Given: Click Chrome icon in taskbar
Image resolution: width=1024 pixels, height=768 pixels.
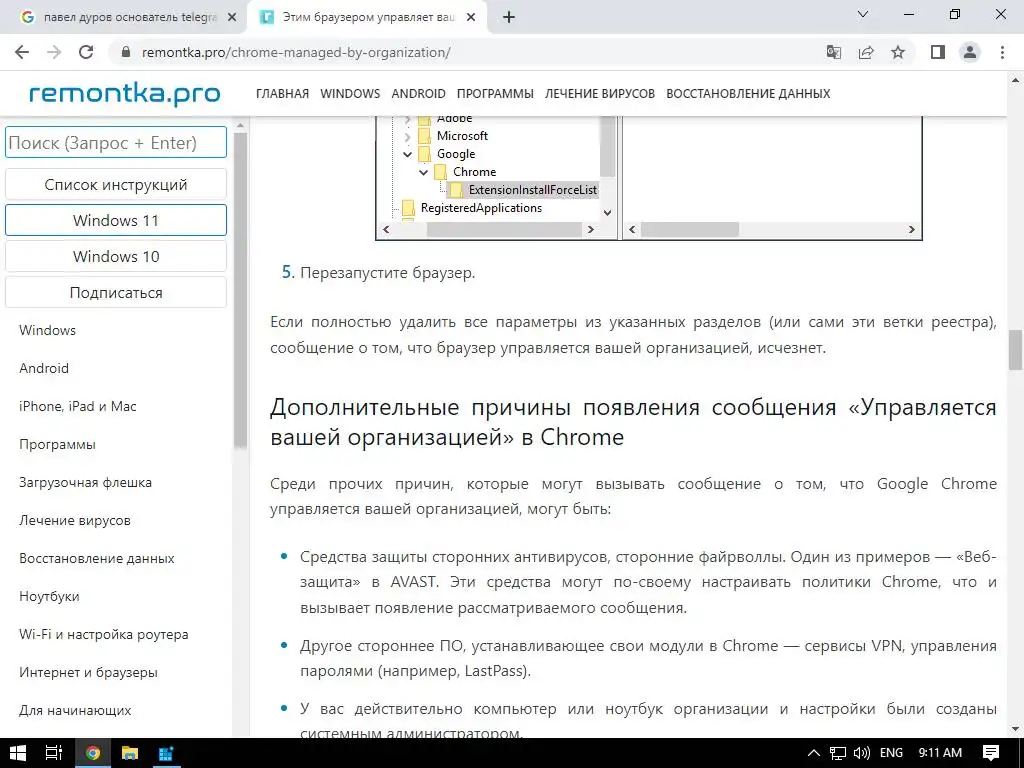Looking at the screenshot, I should pos(93,753).
